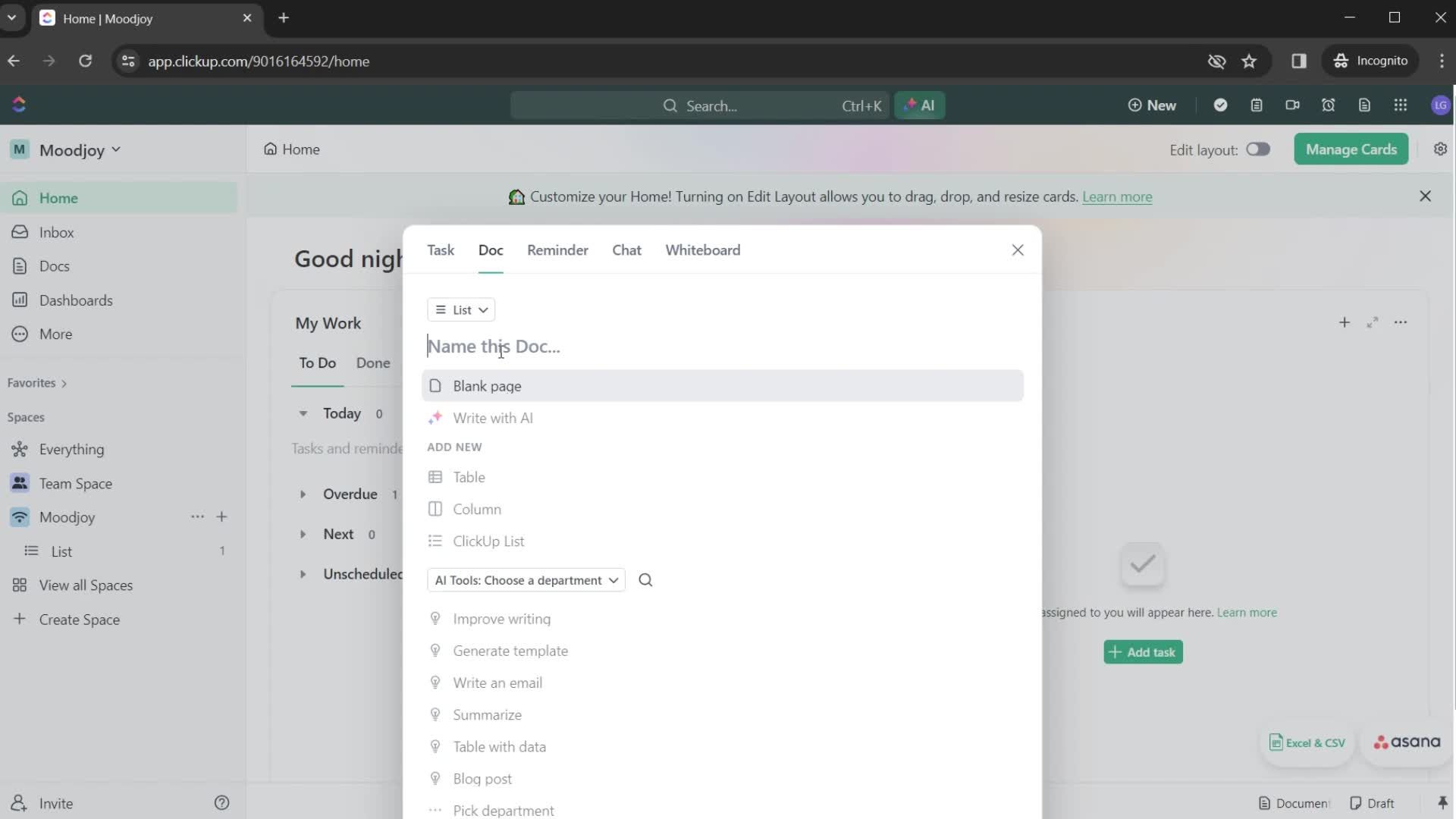This screenshot has width=1456, height=819.
Task: Select Write with AI option
Action: pos(493,418)
